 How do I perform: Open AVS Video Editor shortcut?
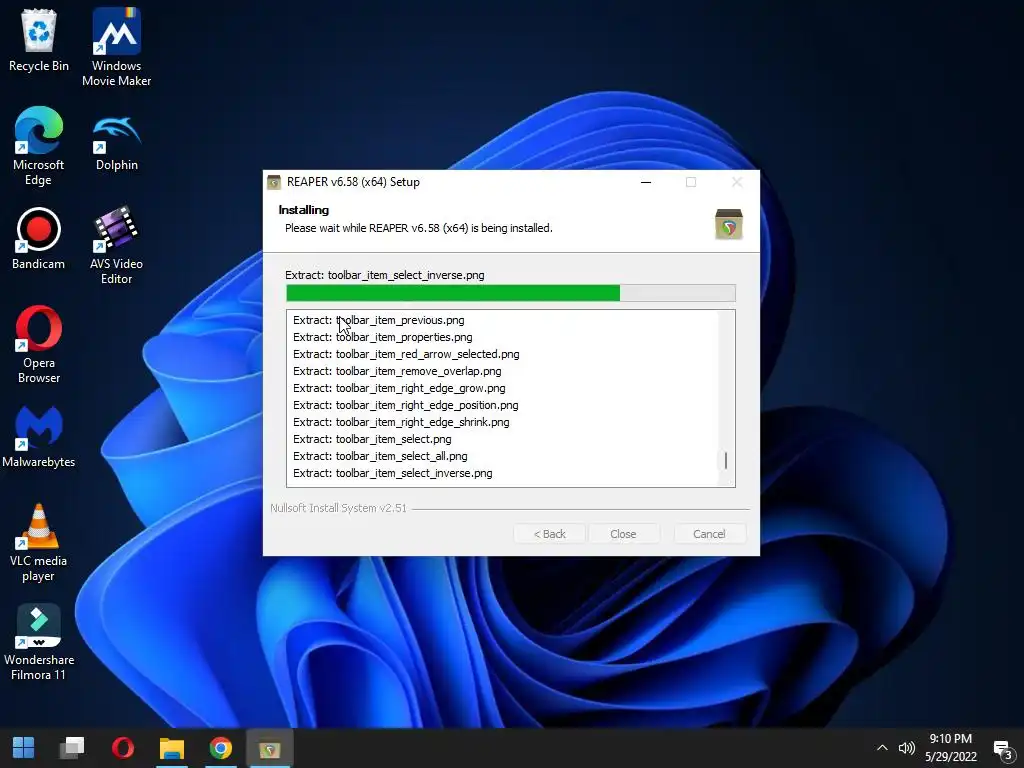[x=116, y=246]
